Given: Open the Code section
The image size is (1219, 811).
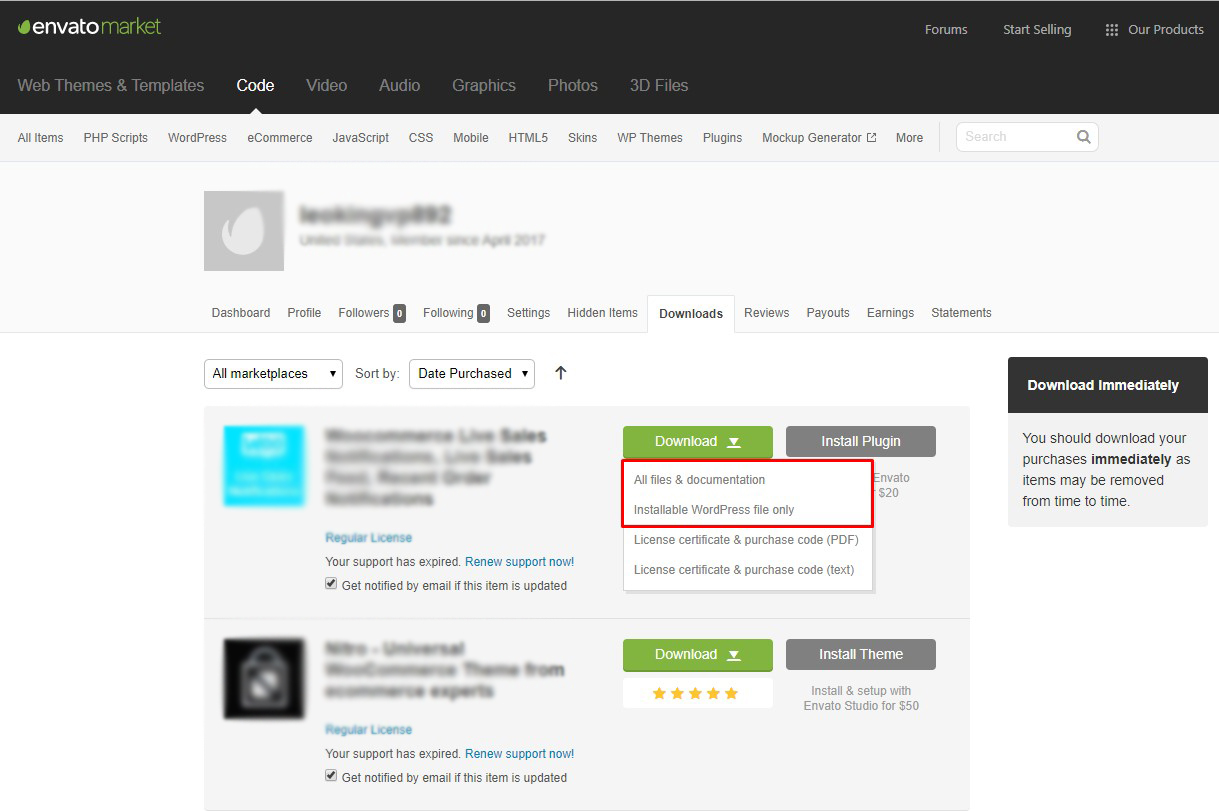Looking at the screenshot, I should [x=255, y=86].
